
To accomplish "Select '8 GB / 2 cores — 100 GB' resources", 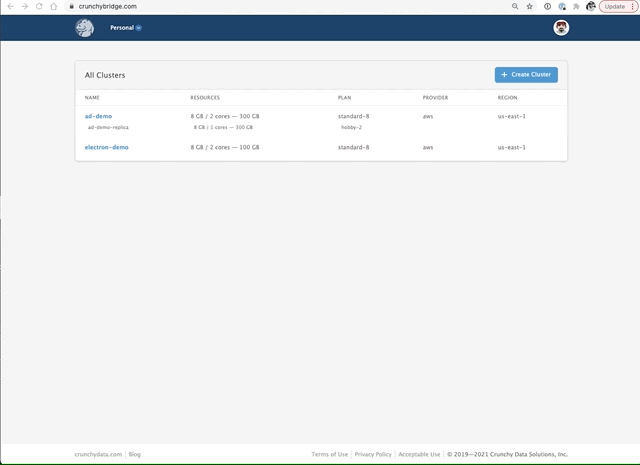I will coord(225,147).
